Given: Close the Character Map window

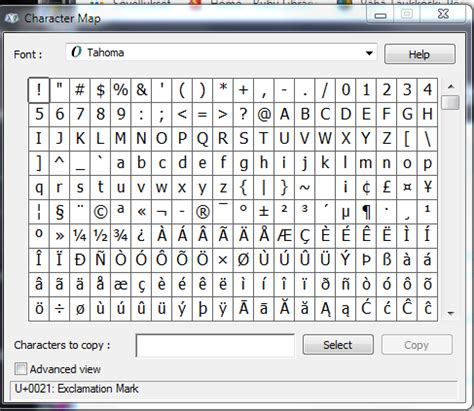Looking at the screenshot, I should pyautogui.click(x=443, y=14).
